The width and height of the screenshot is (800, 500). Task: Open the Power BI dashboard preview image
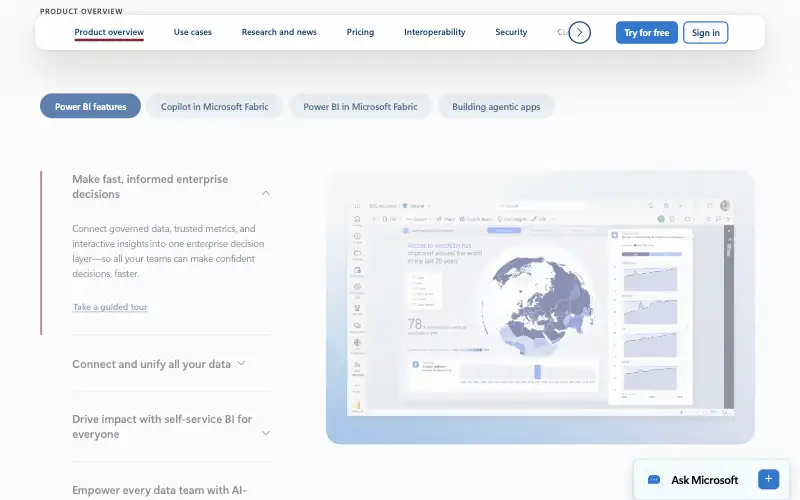(540, 307)
